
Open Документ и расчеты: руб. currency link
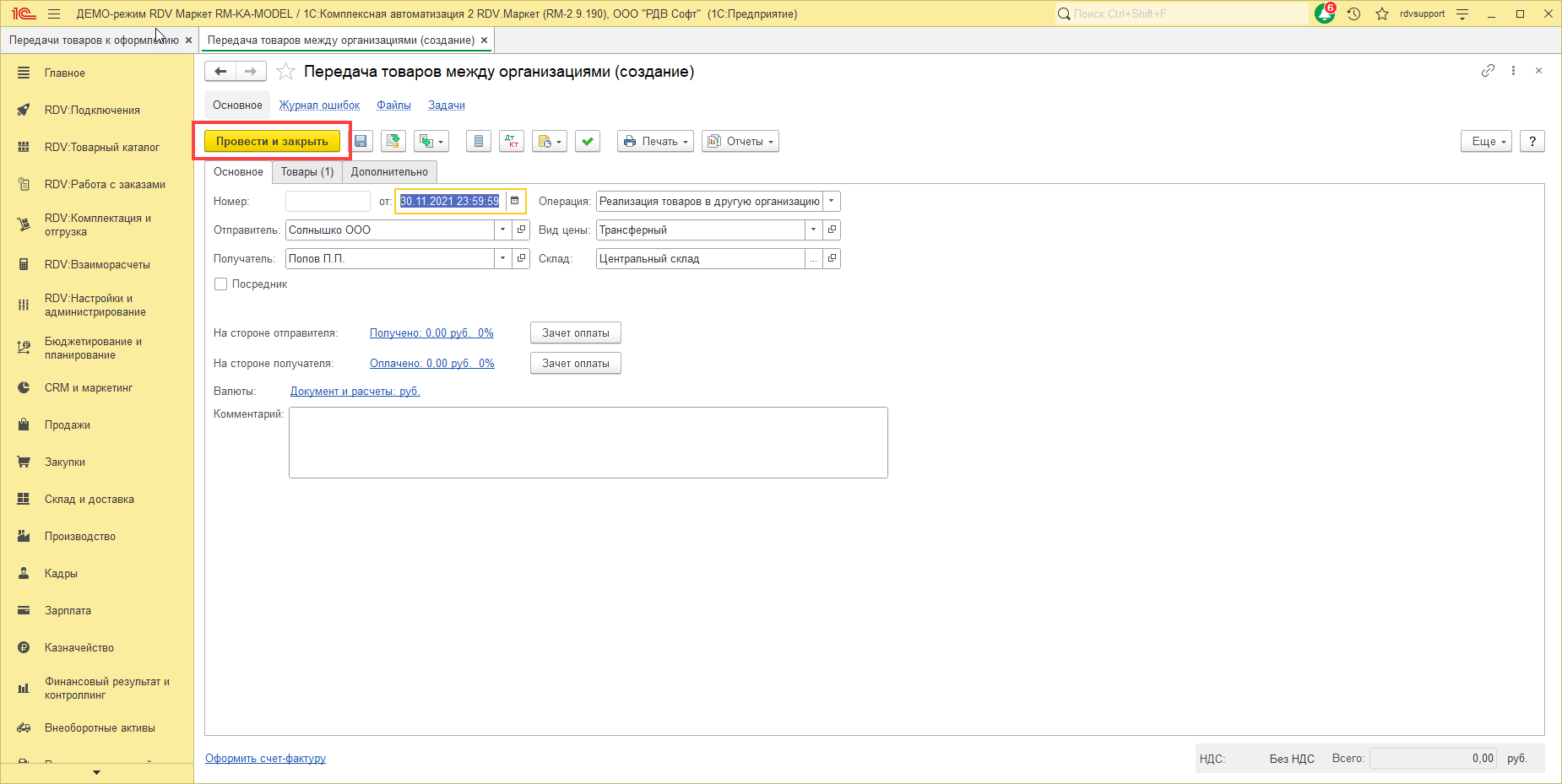tap(355, 392)
